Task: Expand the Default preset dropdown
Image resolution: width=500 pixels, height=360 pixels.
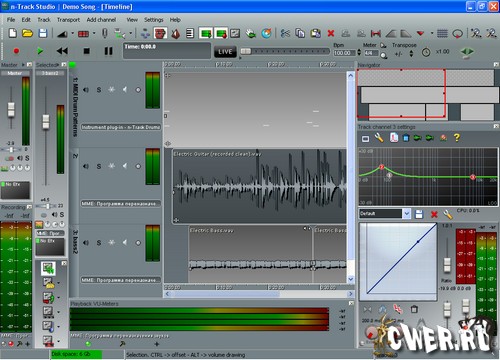Action: 406,214
